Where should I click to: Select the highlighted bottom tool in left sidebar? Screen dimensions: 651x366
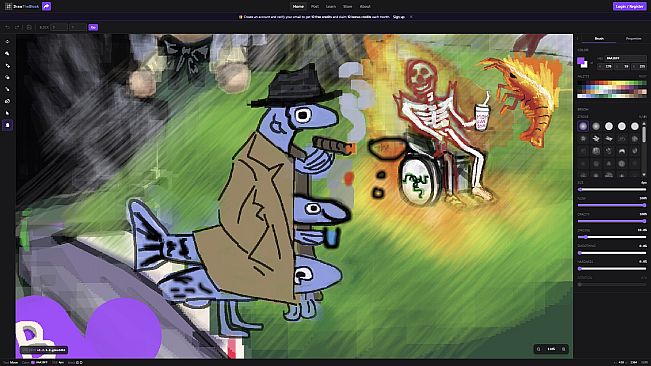pos(7,125)
